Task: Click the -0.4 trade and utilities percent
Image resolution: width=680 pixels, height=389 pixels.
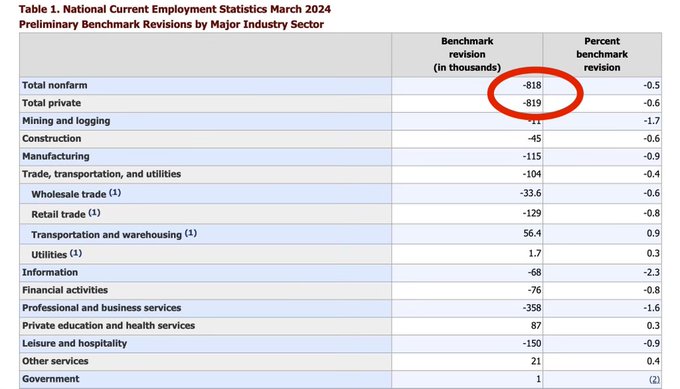Action: (x=651, y=174)
